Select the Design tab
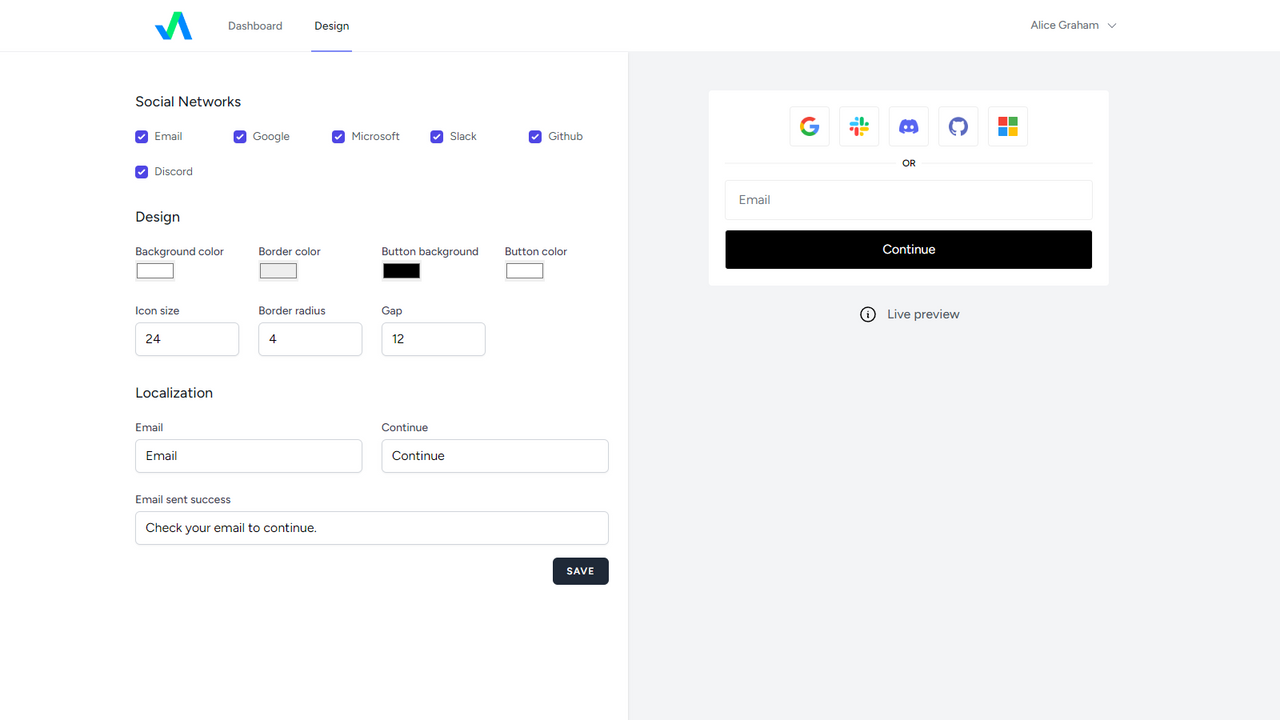The height and width of the screenshot is (720, 1280). tap(331, 26)
